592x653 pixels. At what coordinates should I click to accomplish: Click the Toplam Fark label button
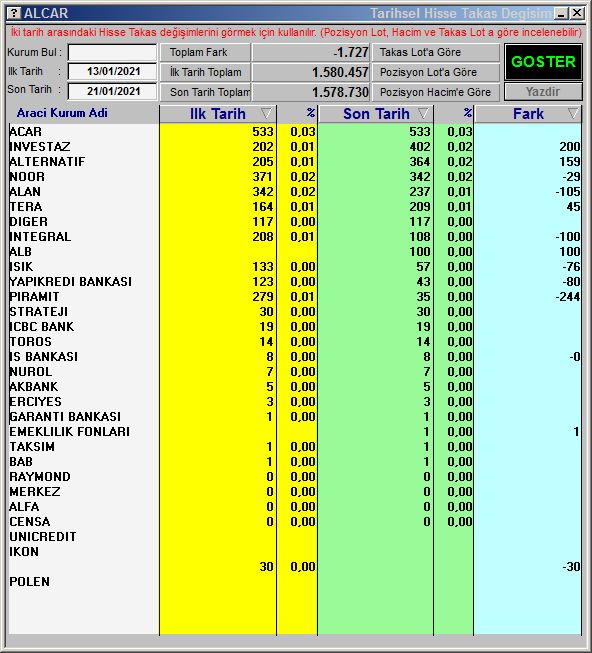205,52
